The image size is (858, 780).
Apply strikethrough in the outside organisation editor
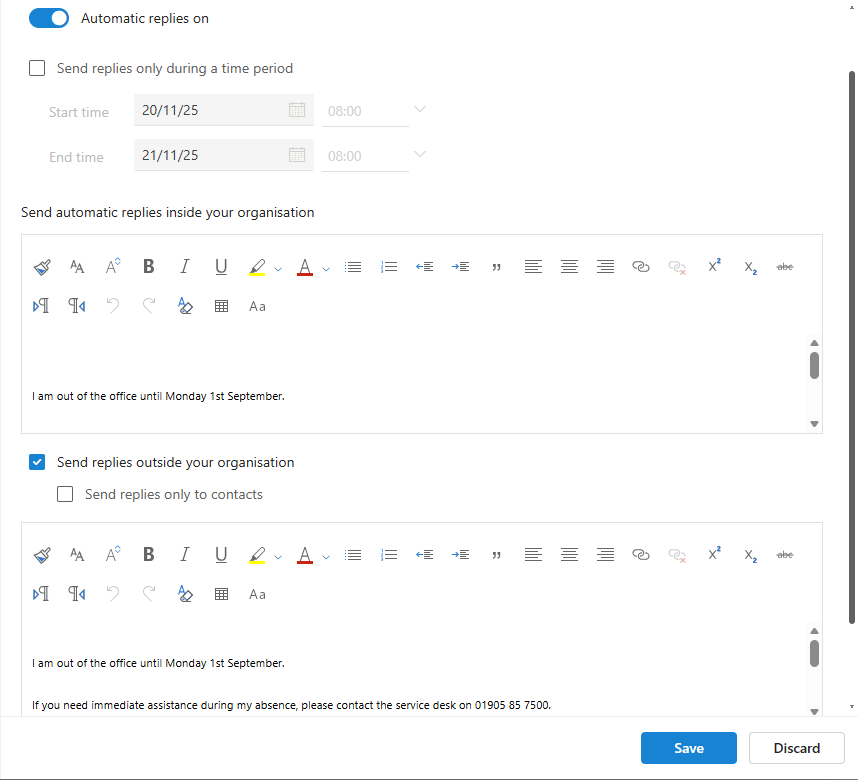[785, 555]
